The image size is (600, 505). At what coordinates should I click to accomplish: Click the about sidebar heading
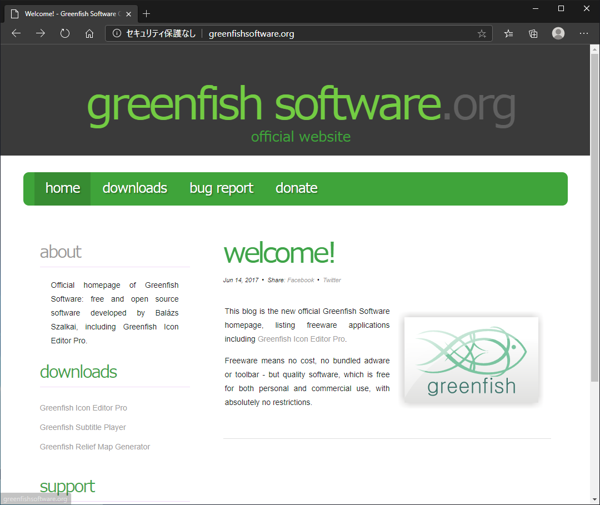coord(60,252)
